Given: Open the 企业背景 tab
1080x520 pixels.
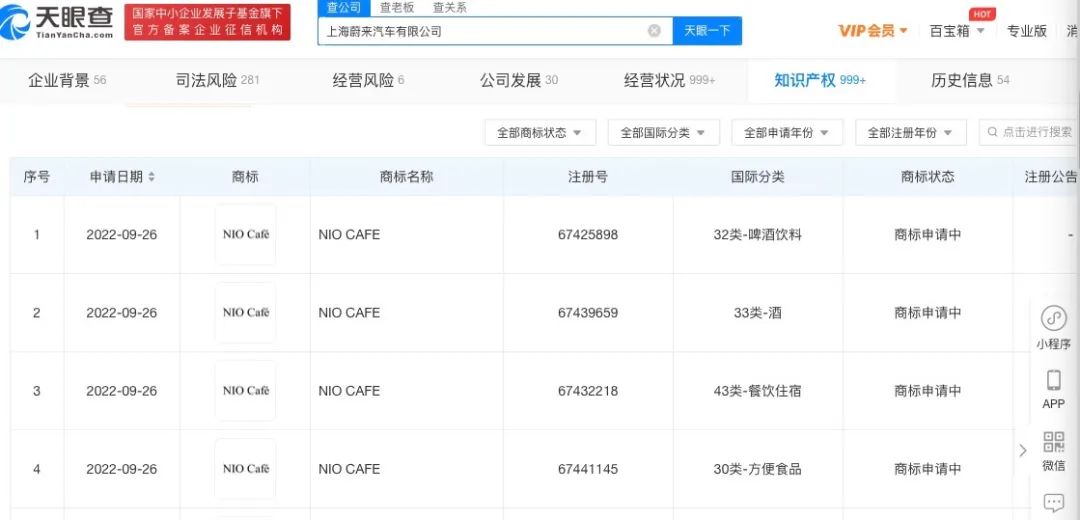Looking at the screenshot, I should 67,81.
